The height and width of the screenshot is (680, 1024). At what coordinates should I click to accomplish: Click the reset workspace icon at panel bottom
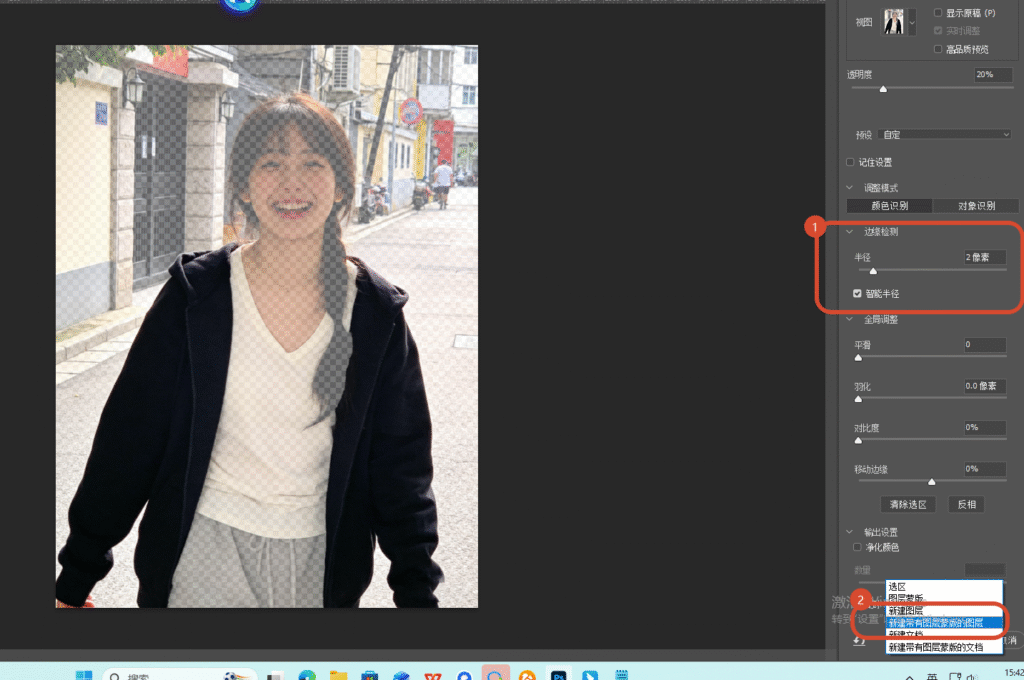coord(859,641)
